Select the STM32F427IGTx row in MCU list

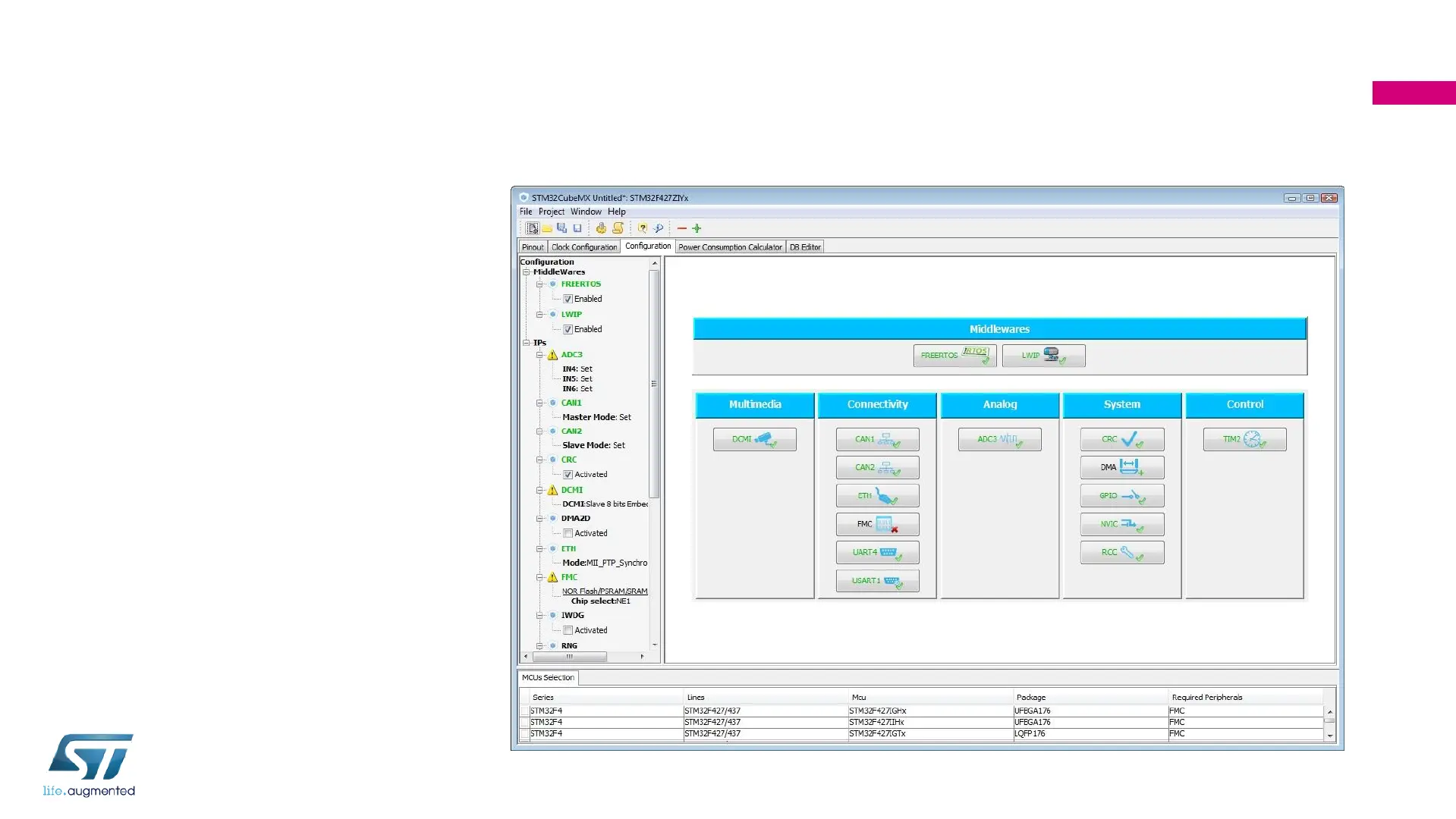point(876,733)
